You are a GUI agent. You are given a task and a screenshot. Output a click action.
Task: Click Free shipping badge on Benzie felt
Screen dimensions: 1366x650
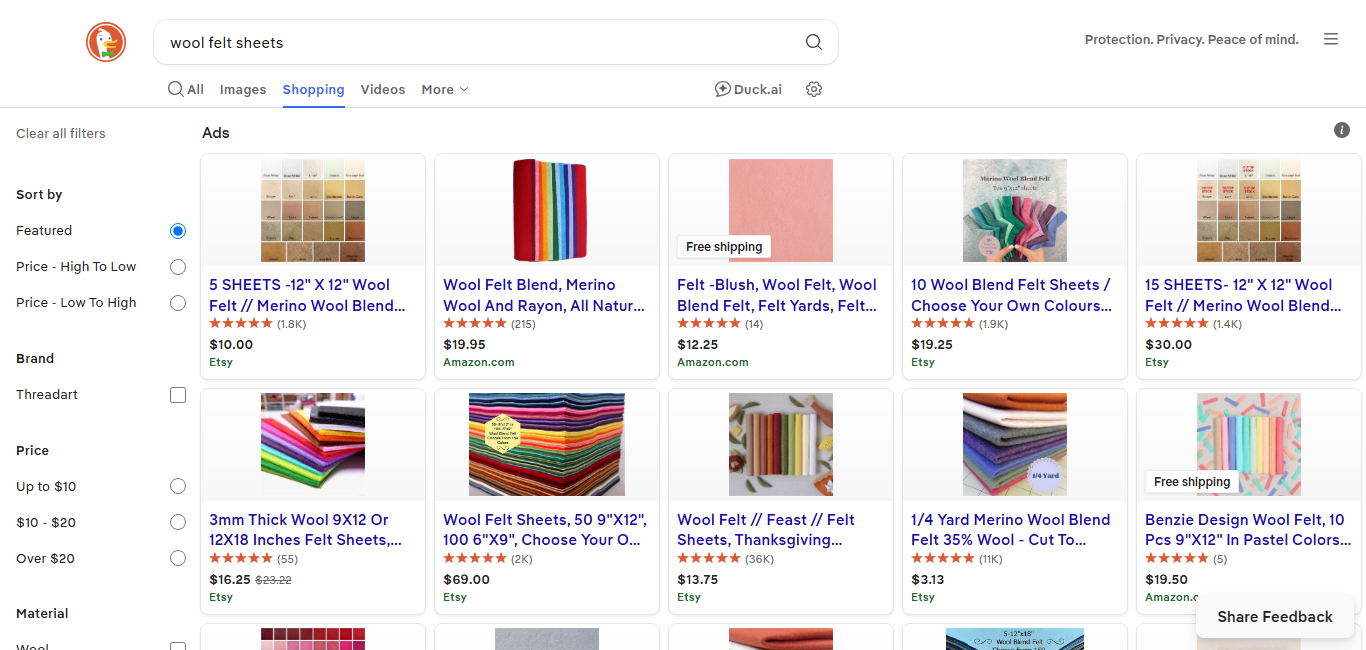[1192, 482]
